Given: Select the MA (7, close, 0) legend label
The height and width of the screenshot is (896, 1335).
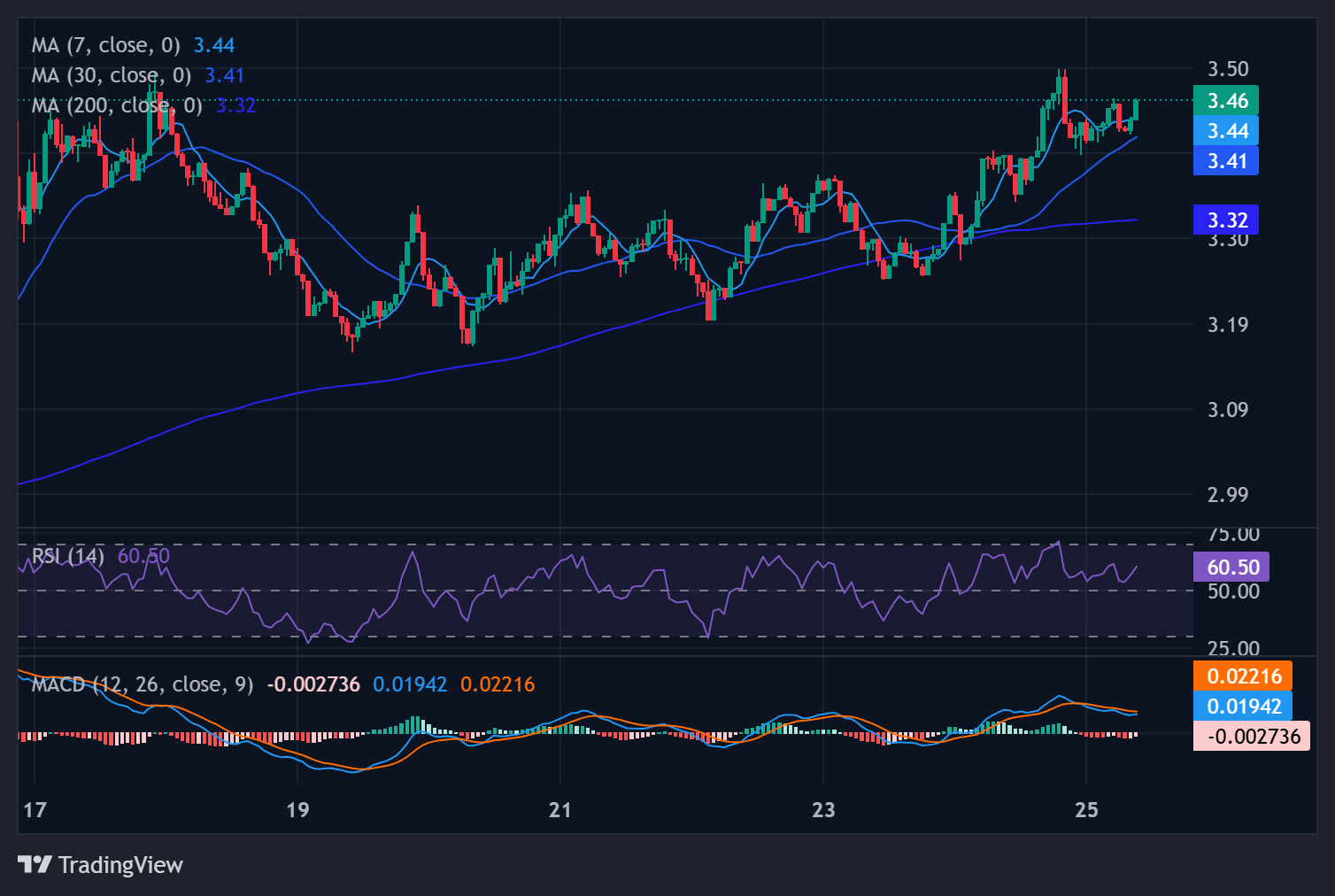Looking at the screenshot, I should 105,45.
